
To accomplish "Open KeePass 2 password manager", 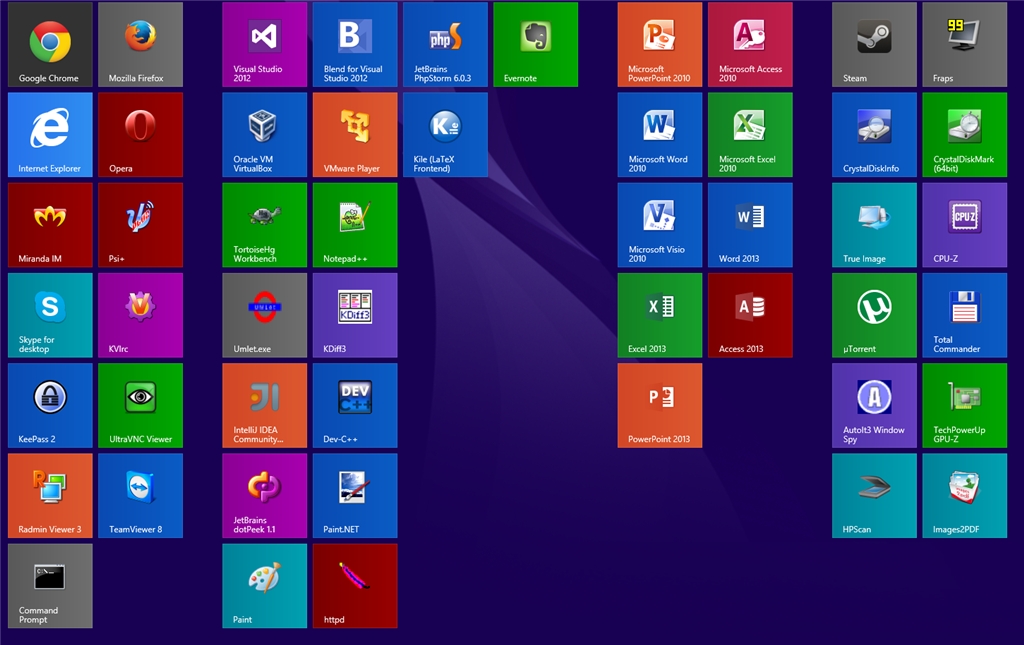I will point(50,405).
